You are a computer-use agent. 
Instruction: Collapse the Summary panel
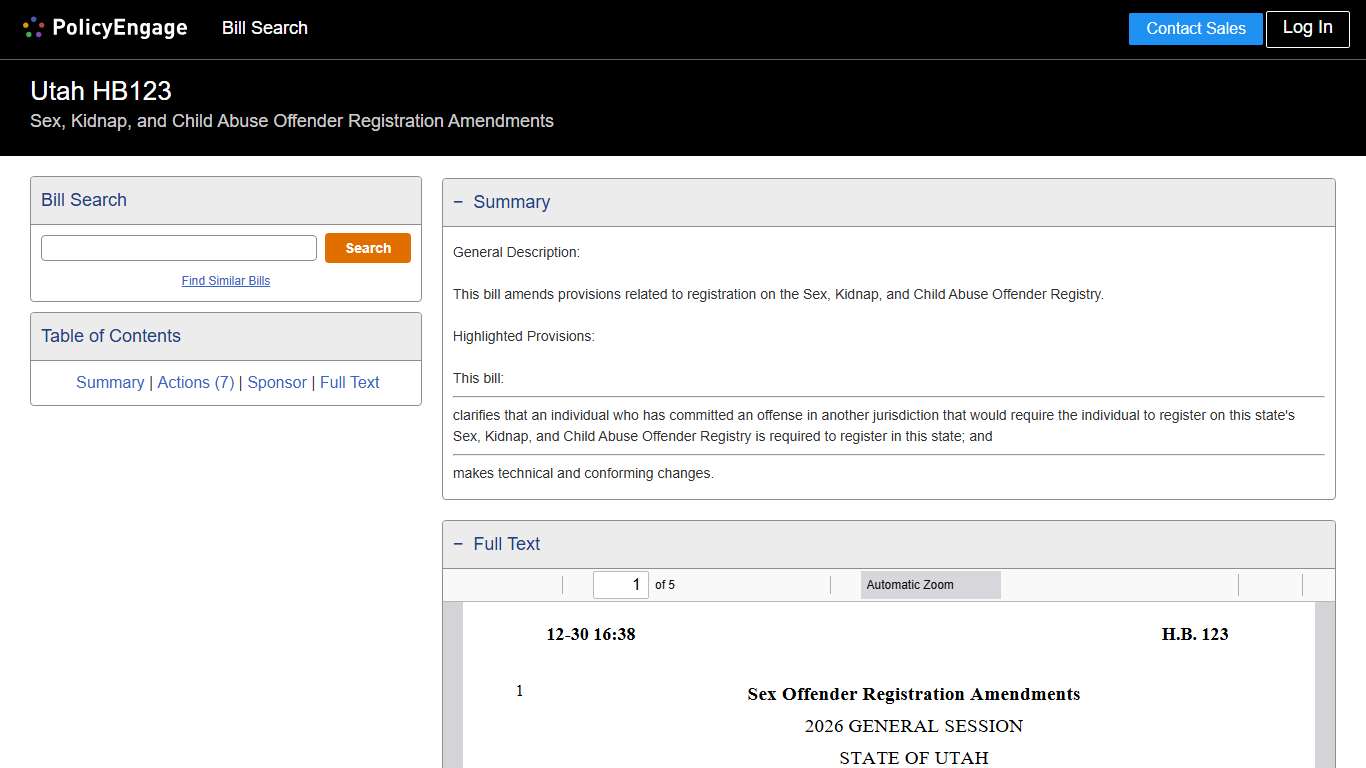tap(458, 202)
